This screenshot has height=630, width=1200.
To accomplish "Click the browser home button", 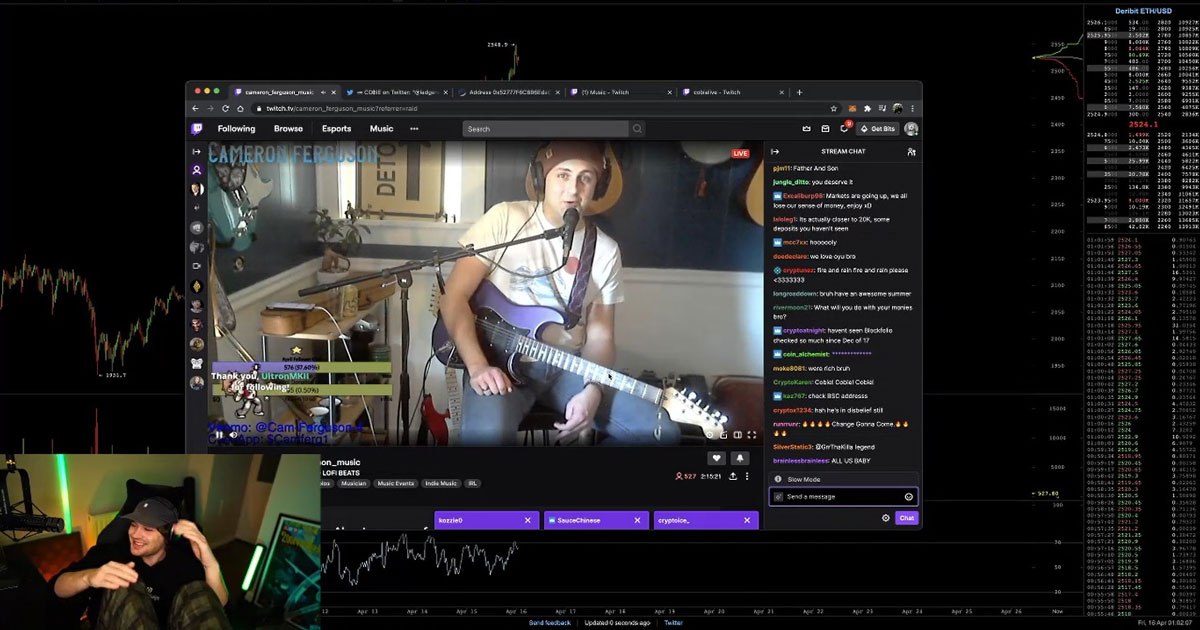I will tap(240, 108).
